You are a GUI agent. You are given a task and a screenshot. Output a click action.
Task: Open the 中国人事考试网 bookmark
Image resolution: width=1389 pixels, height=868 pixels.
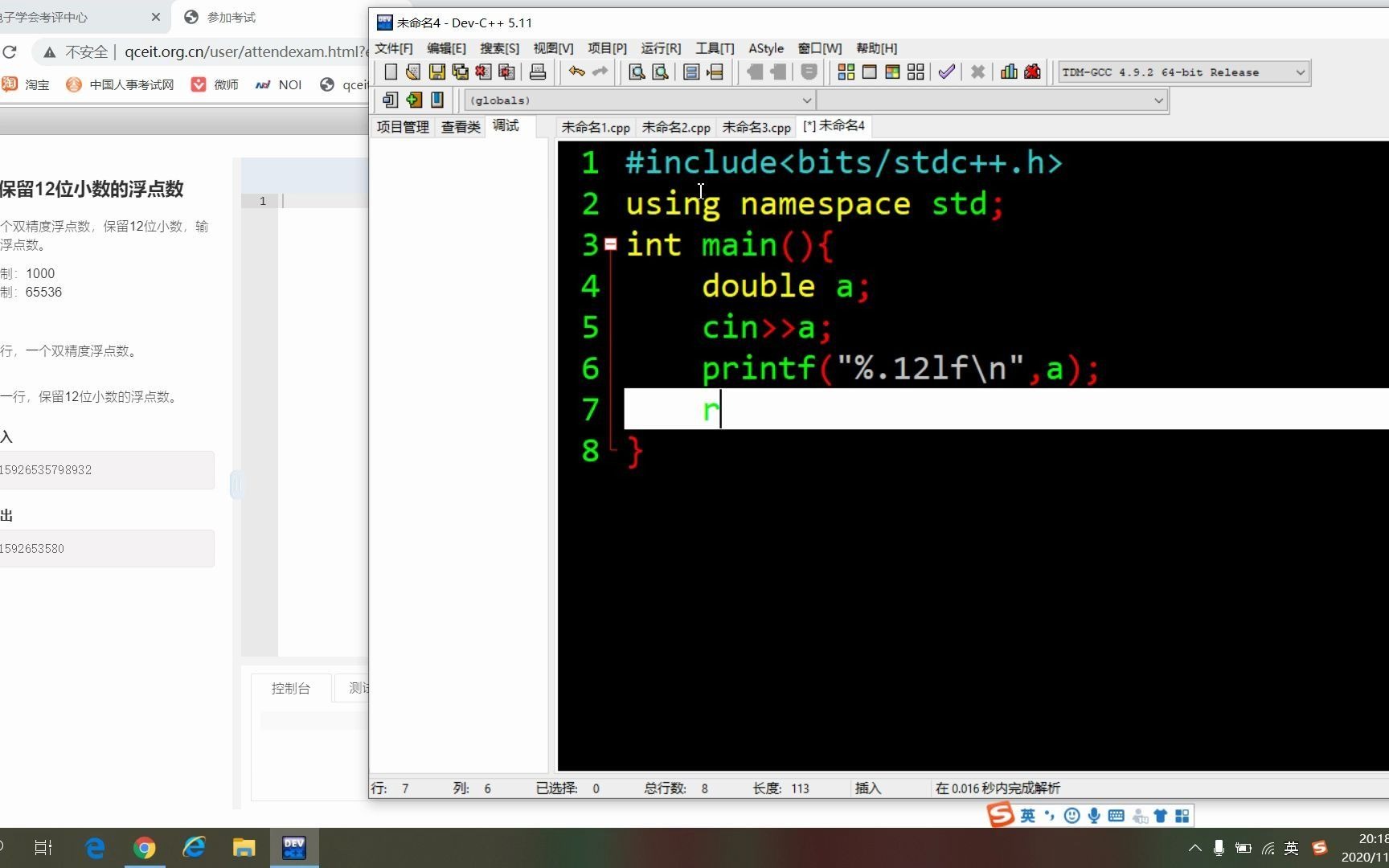120,84
